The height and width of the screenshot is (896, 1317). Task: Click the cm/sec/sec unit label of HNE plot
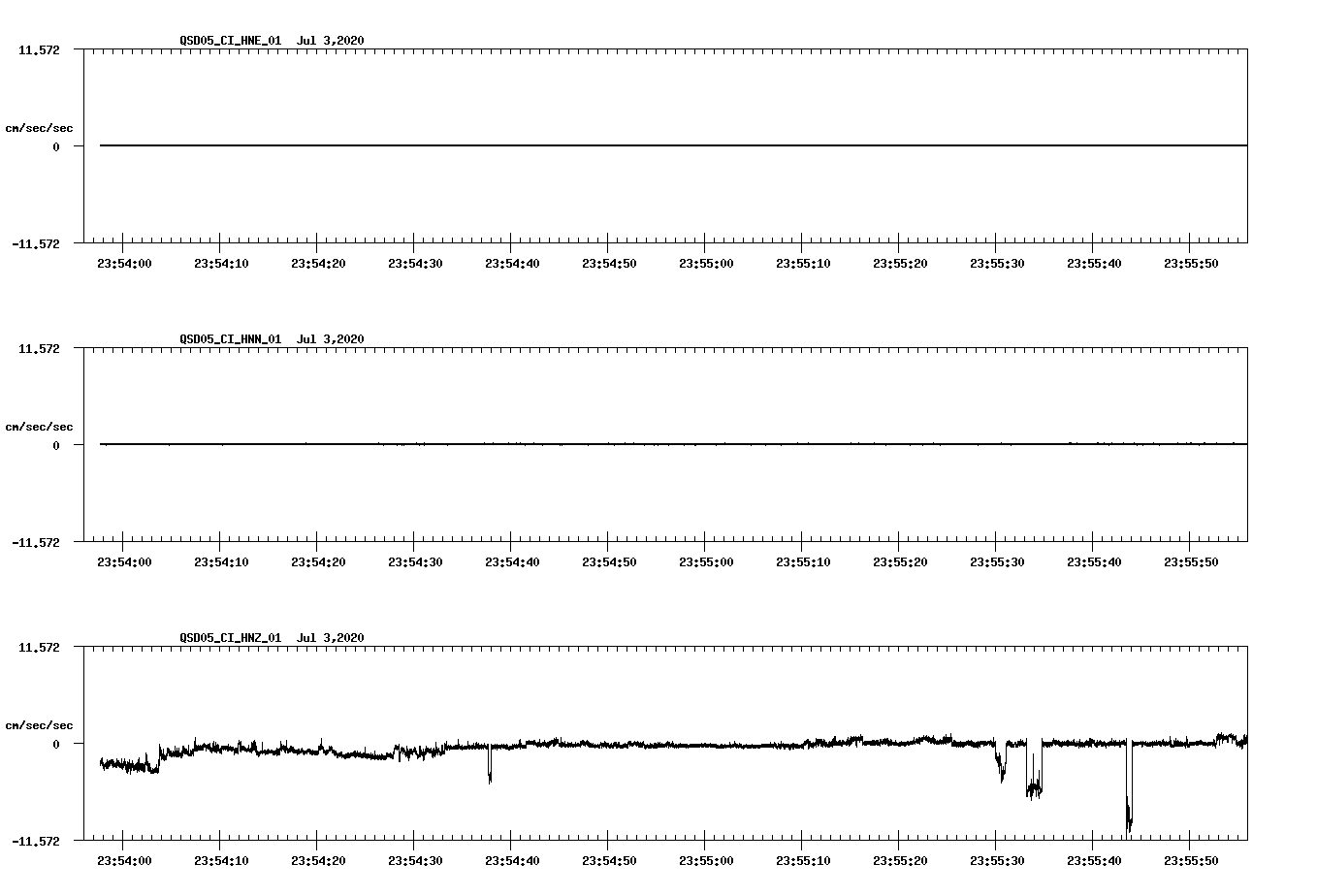pyautogui.click(x=39, y=128)
